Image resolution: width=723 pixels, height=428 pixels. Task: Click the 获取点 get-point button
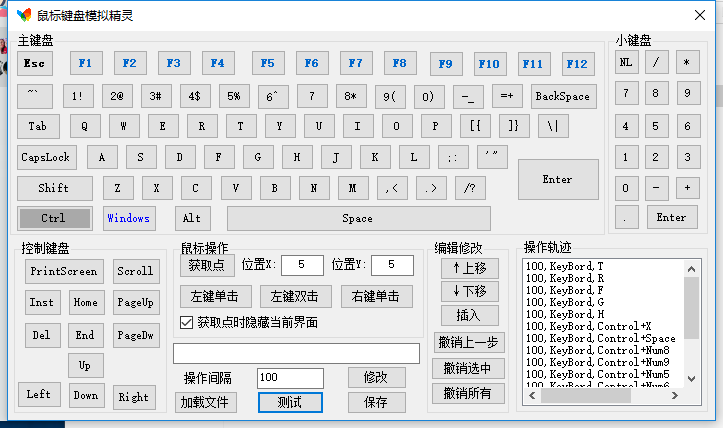coord(207,265)
